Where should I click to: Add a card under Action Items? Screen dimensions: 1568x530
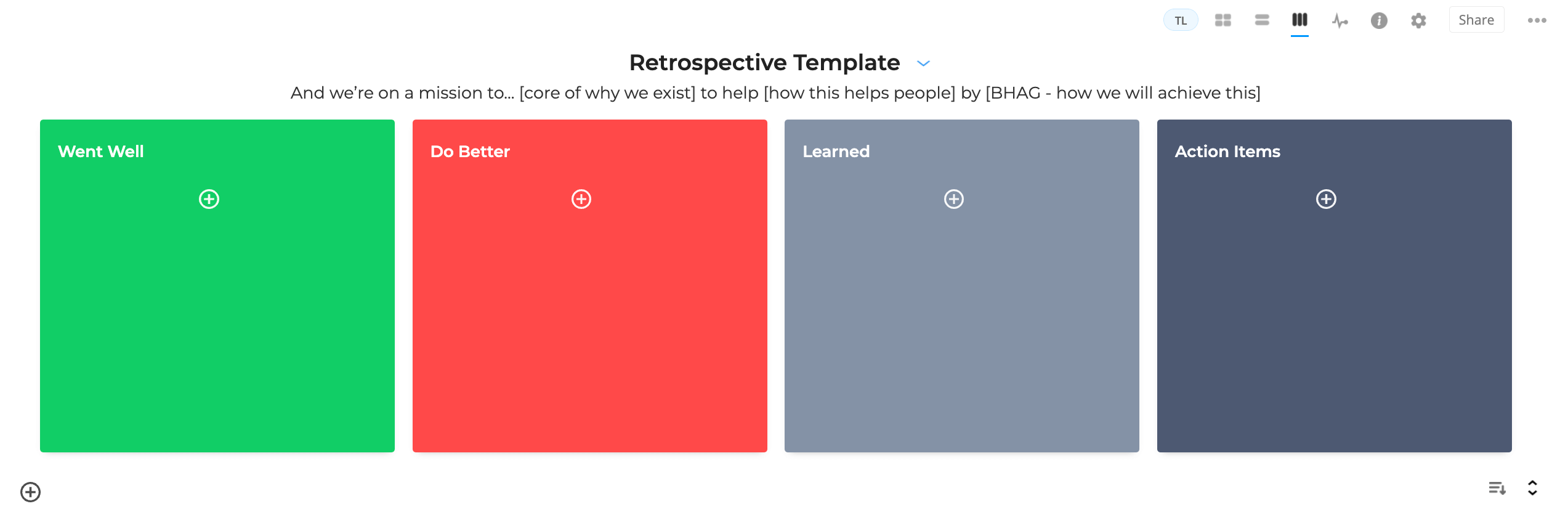1326,199
